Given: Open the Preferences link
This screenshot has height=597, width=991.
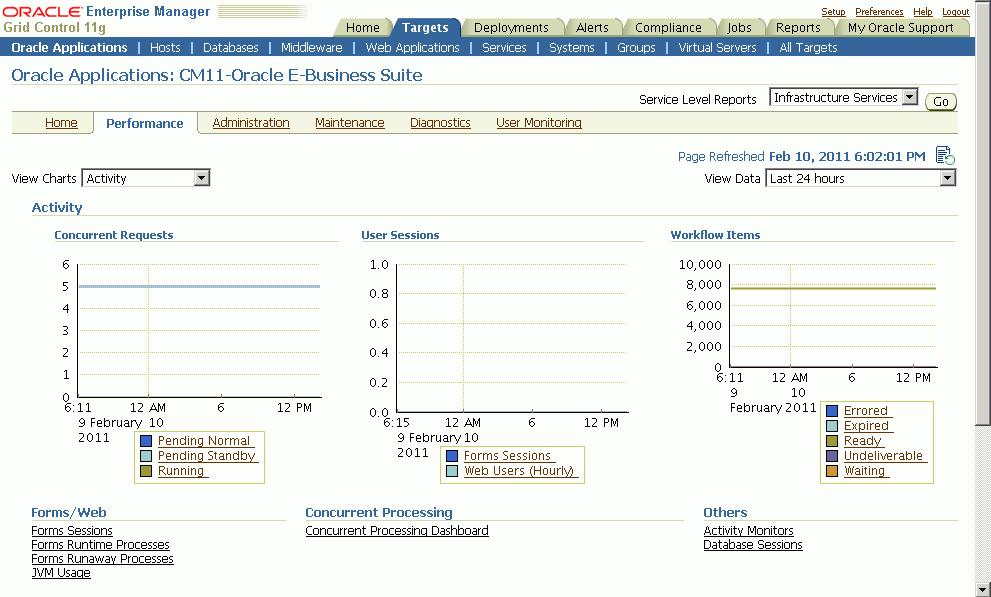Looking at the screenshot, I should pyautogui.click(x=879, y=12).
